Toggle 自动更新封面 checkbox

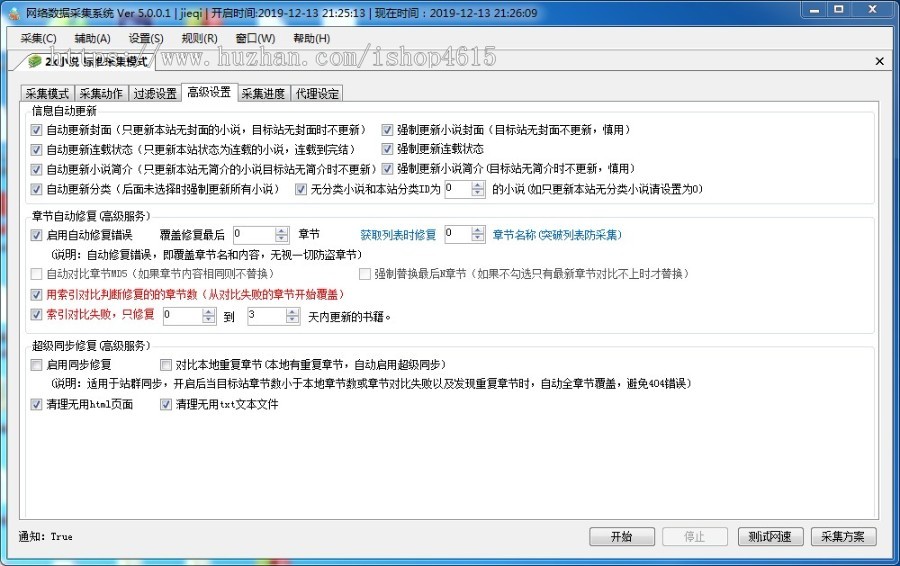[x=36, y=130]
